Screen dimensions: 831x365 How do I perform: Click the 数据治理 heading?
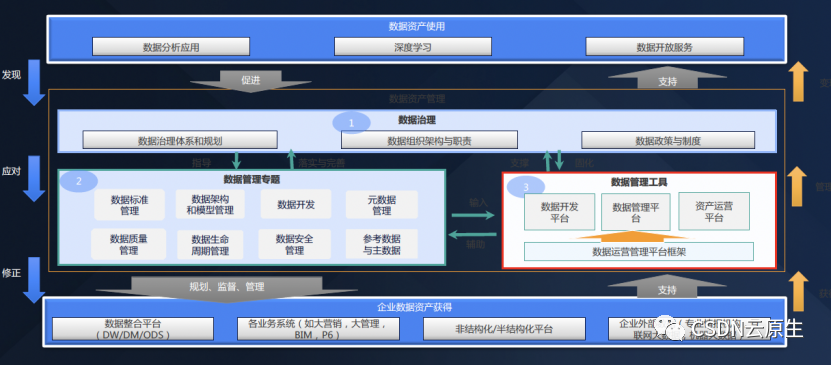pyautogui.click(x=417, y=120)
